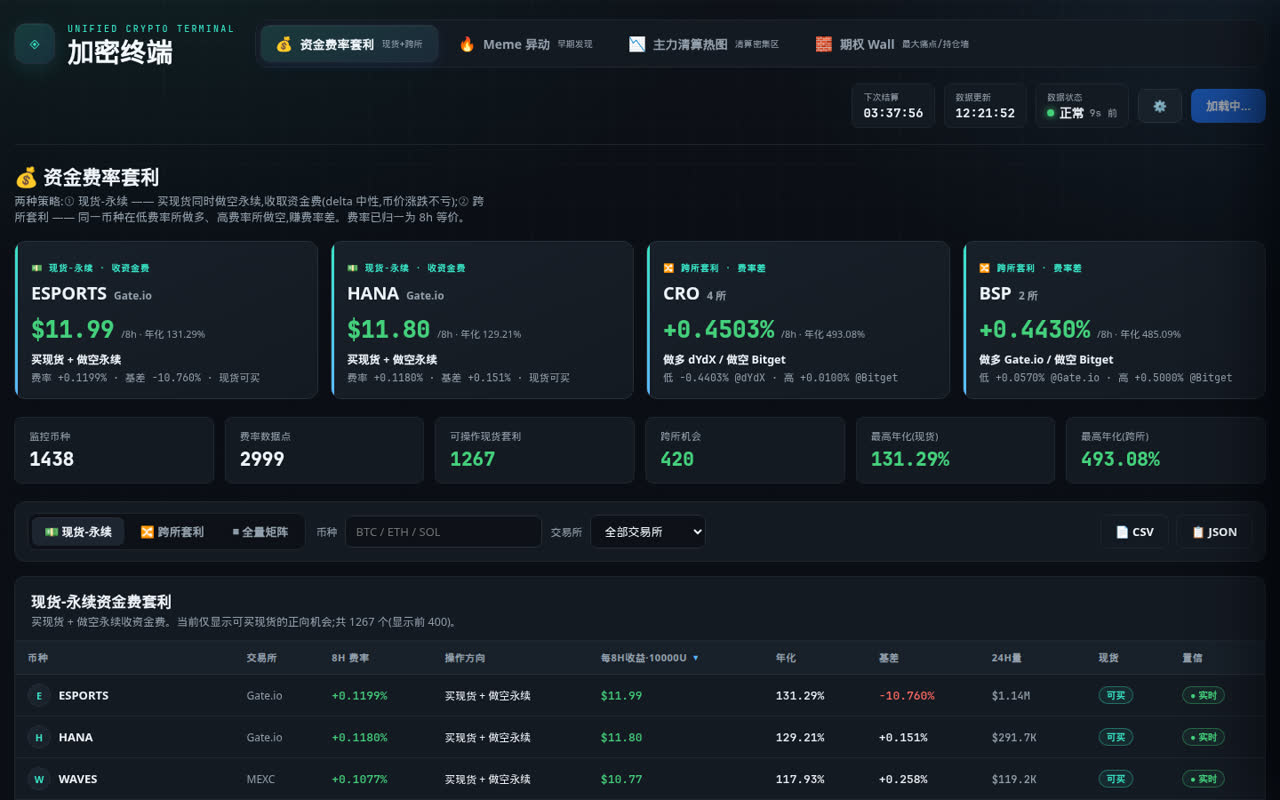Image resolution: width=1280 pixels, height=800 pixels.
Task: Sort by the 每8H收益·10000U column
Action: (650, 658)
